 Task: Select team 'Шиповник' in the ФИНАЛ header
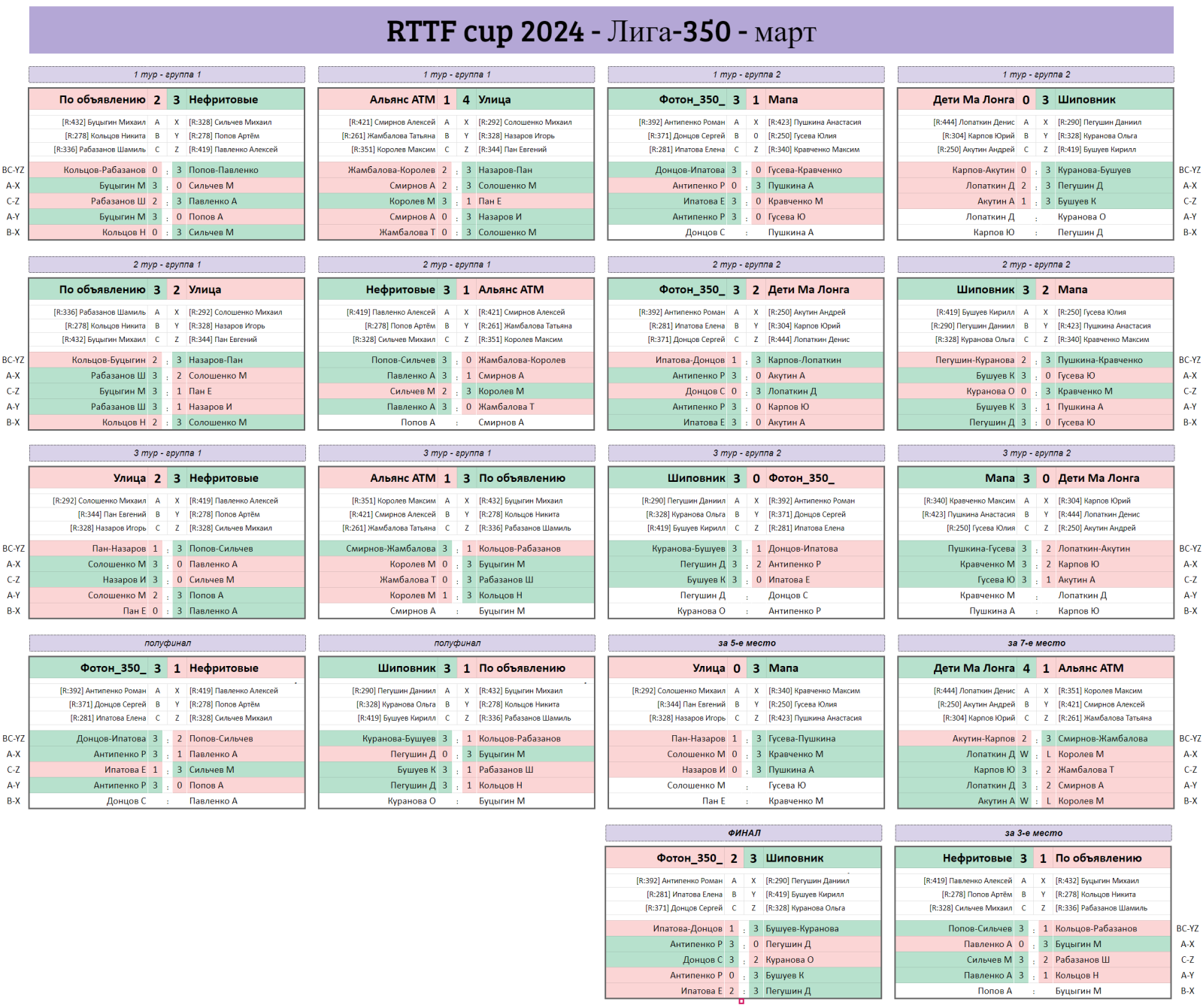click(x=794, y=858)
